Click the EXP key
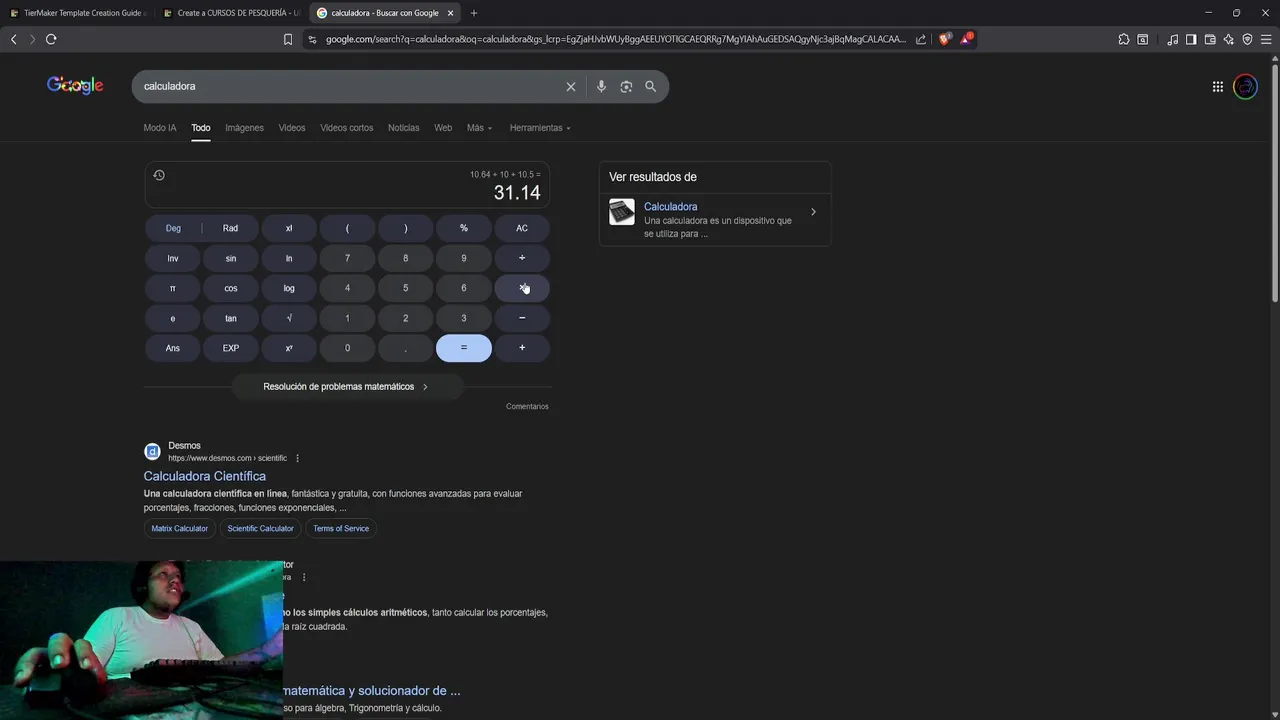1280x720 pixels. (x=231, y=348)
